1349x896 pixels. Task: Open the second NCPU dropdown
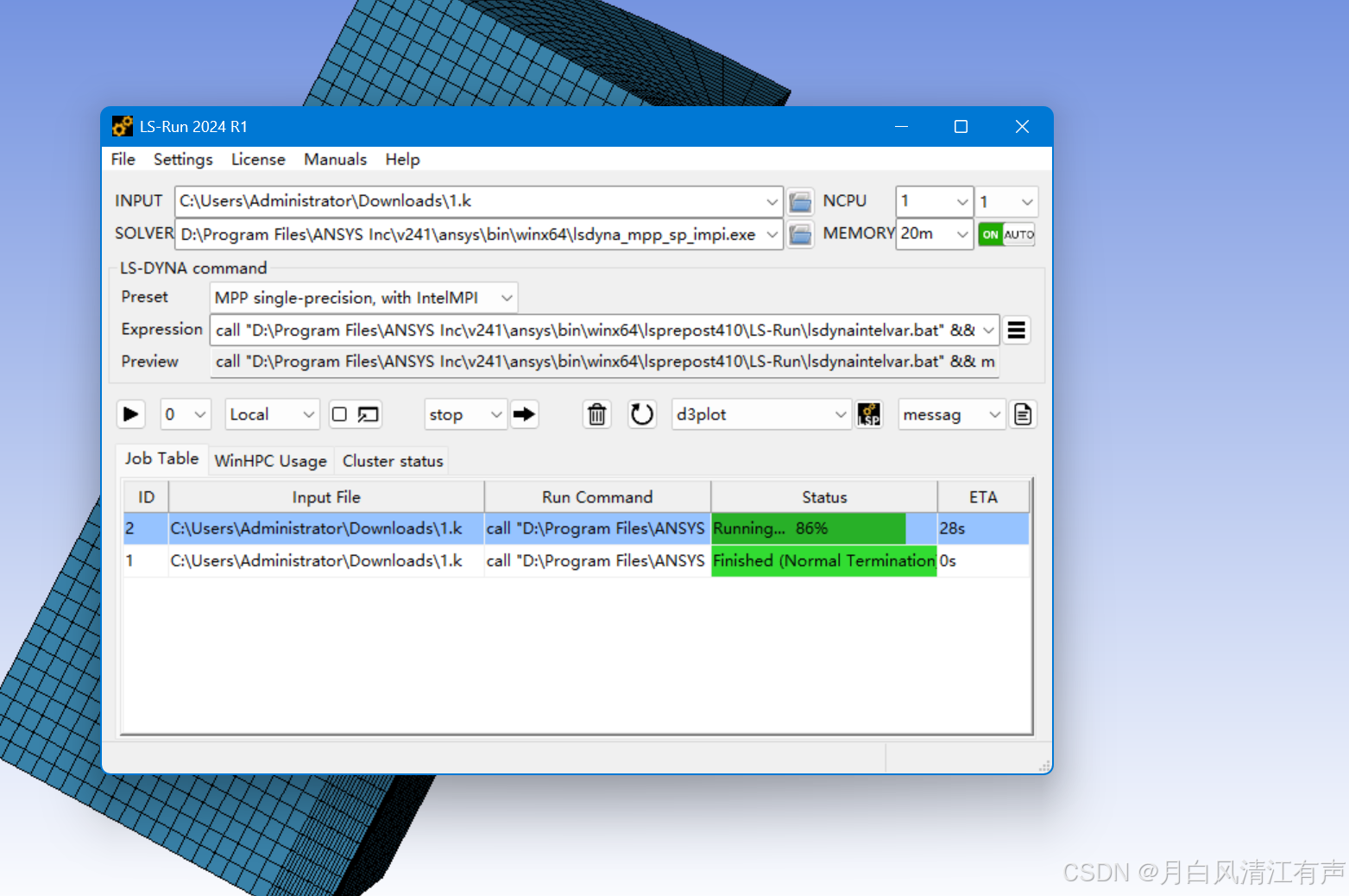point(1026,202)
